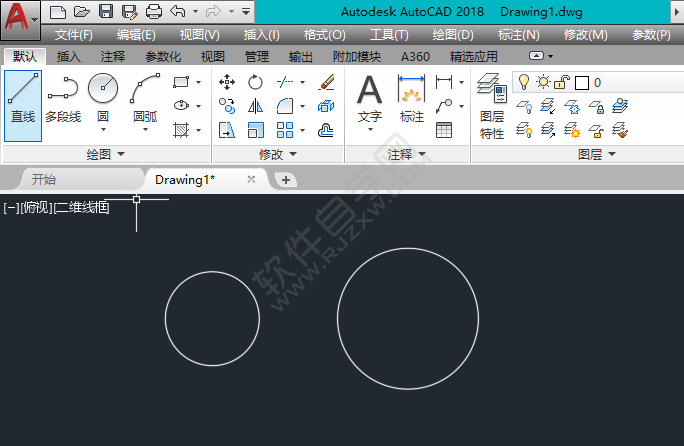
Task: Expand the Draw (绘图) panel
Action: point(106,154)
